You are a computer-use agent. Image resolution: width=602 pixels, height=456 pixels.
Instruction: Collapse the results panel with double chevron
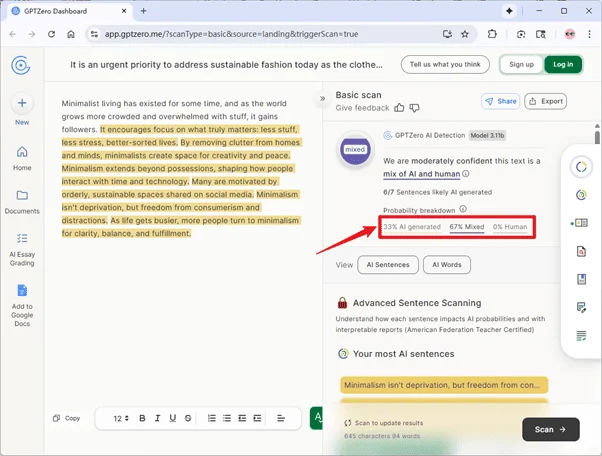[322, 99]
